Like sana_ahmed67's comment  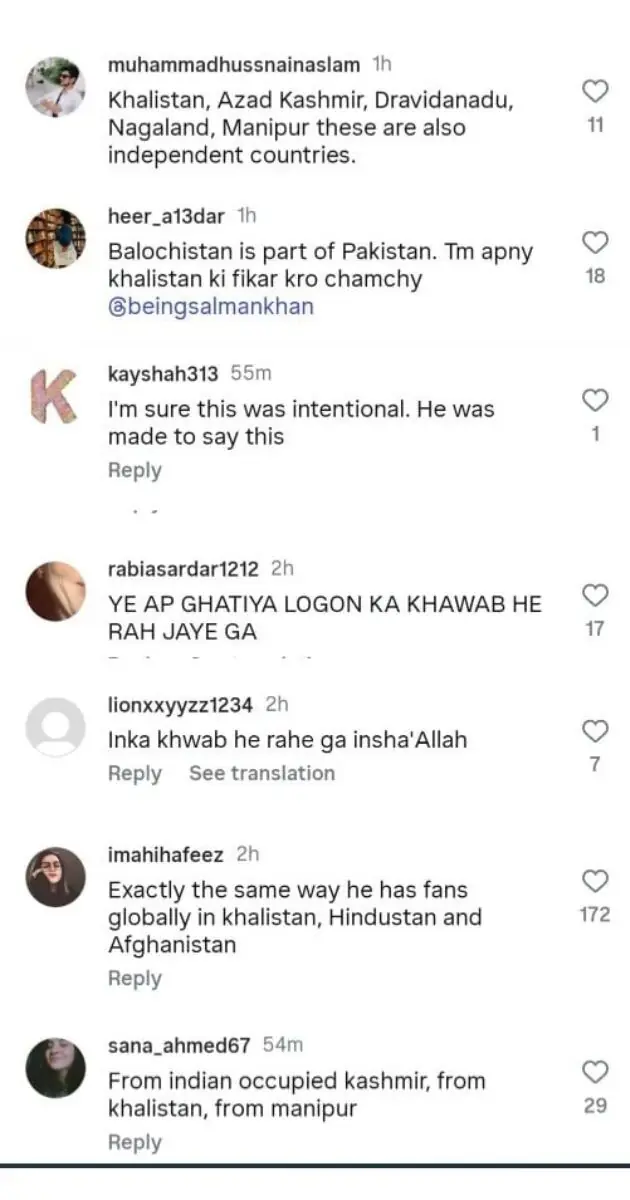point(595,1072)
